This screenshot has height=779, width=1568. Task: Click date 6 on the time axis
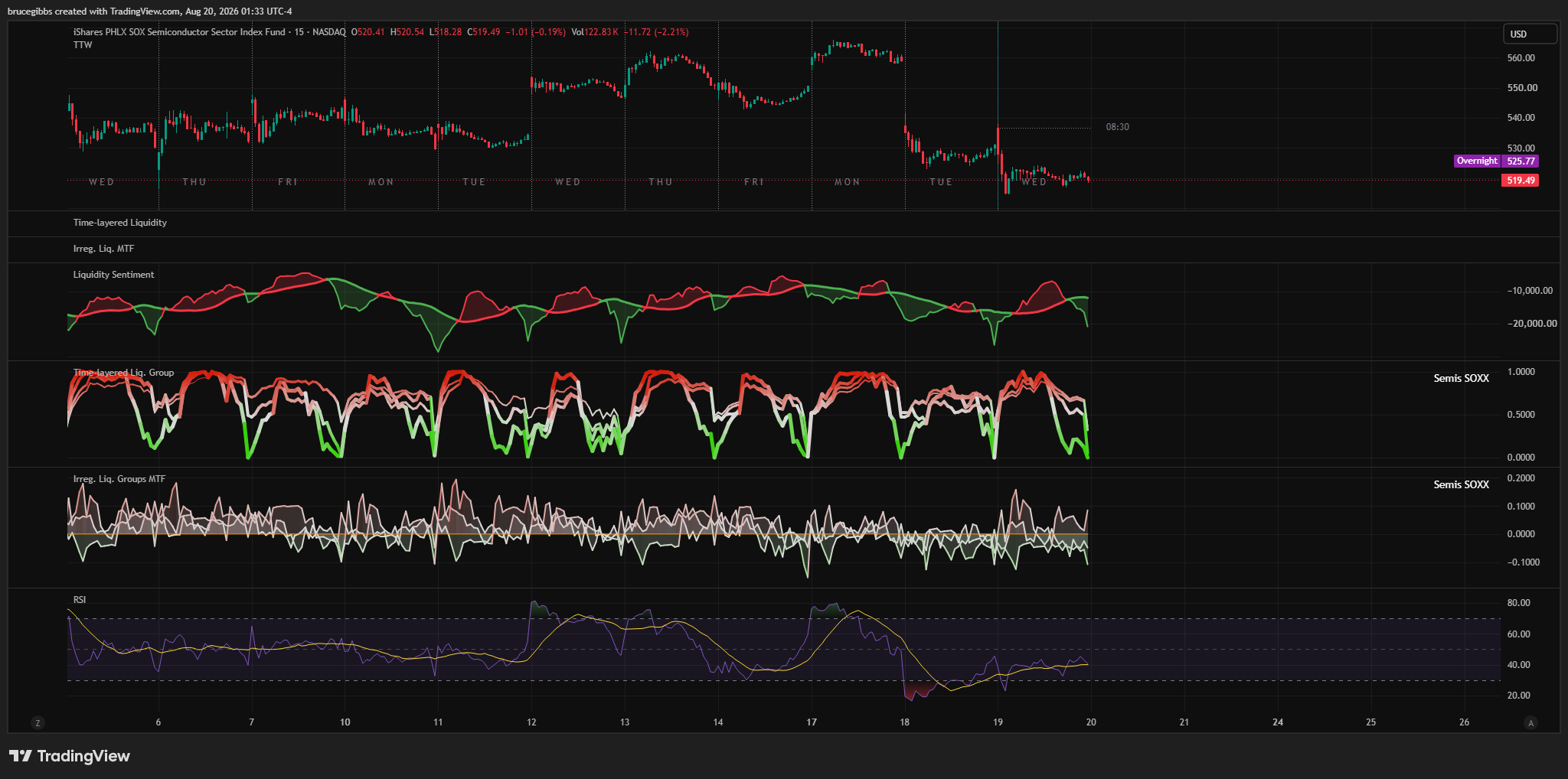(x=158, y=722)
